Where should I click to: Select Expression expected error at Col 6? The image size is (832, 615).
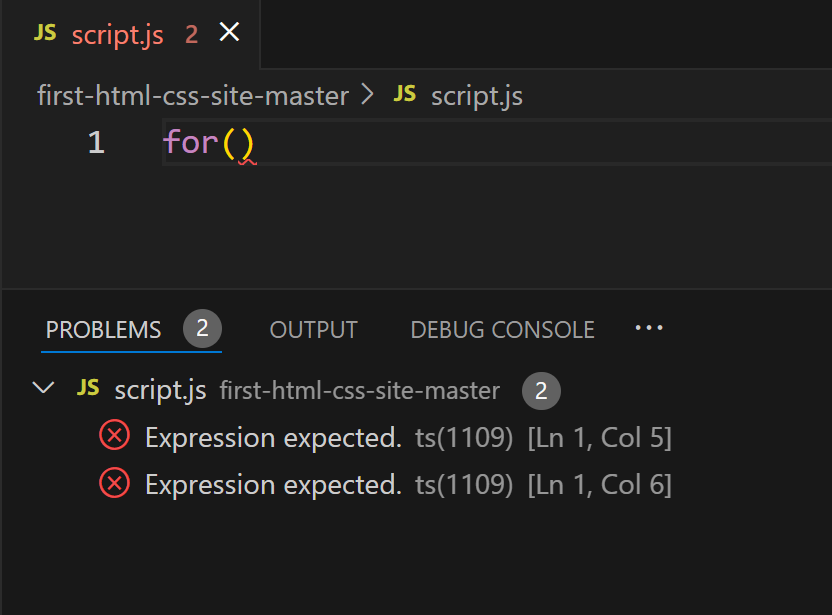click(x=415, y=484)
